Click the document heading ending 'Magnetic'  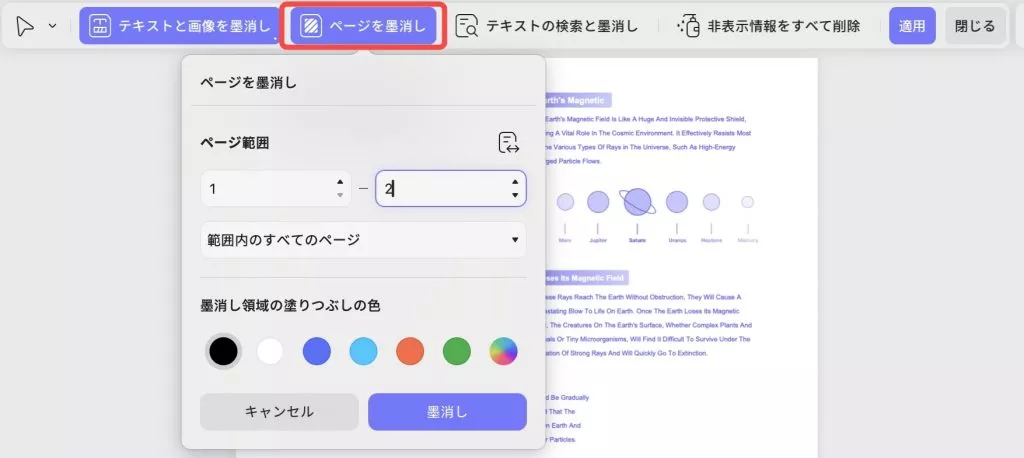577,100
